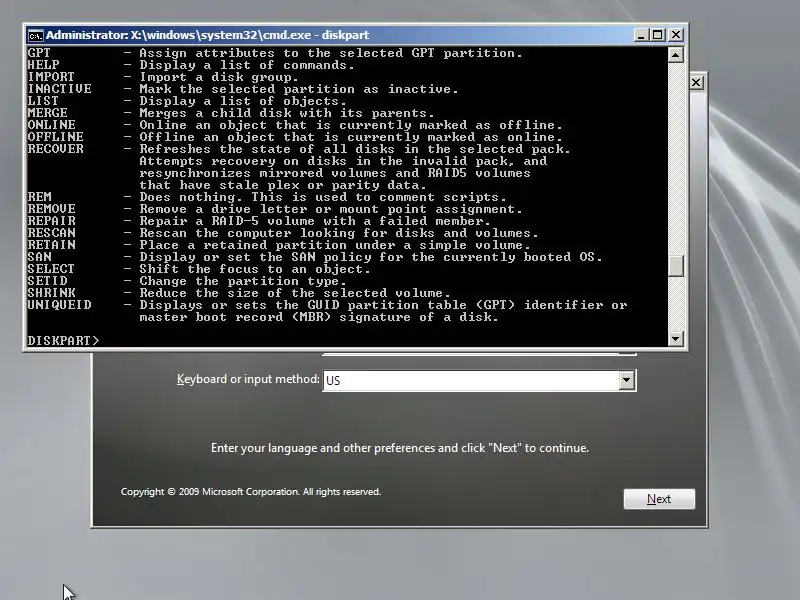Image resolution: width=800 pixels, height=600 pixels.
Task: Close the diskpart command window
Action: tap(676, 35)
